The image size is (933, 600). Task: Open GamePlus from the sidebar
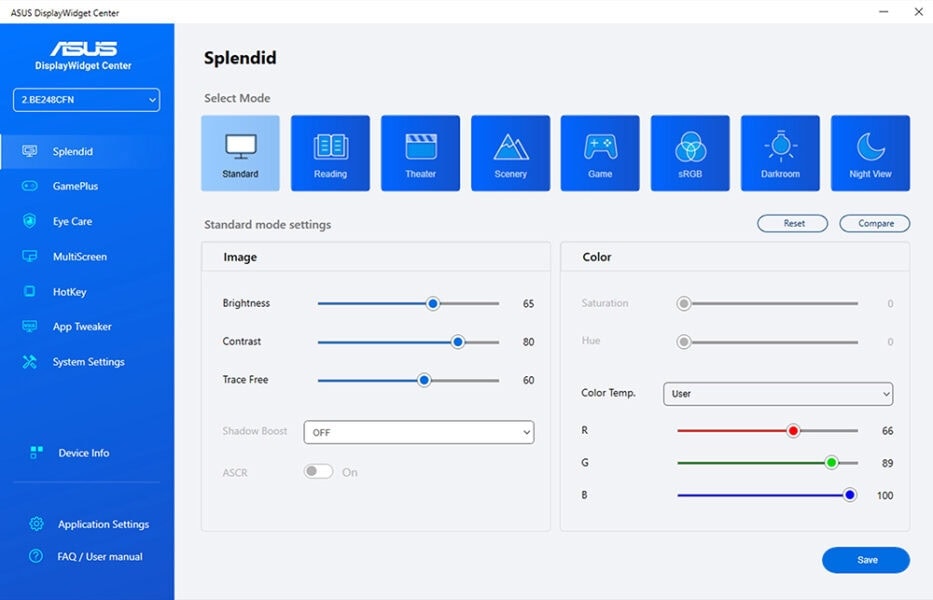[76, 186]
